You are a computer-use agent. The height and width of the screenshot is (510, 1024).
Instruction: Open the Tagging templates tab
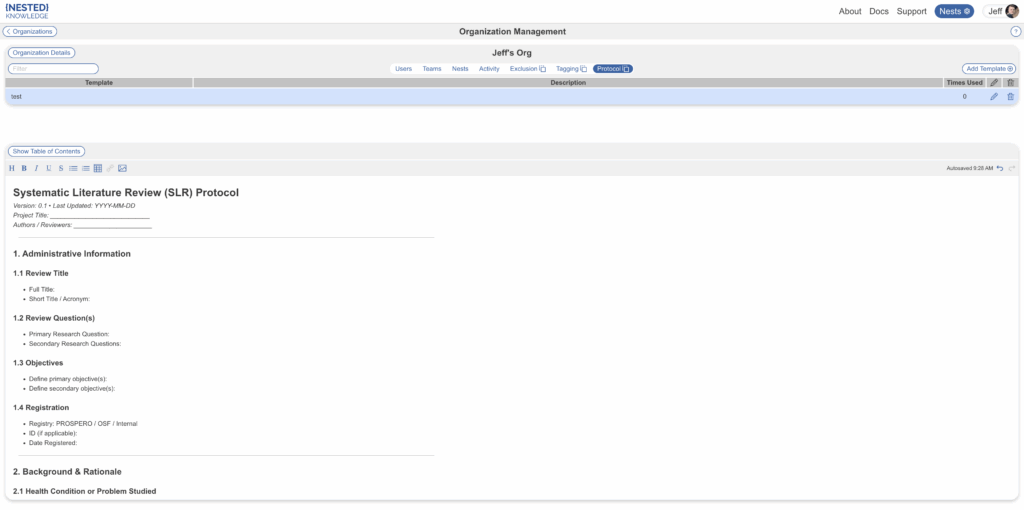pyautogui.click(x=571, y=69)
